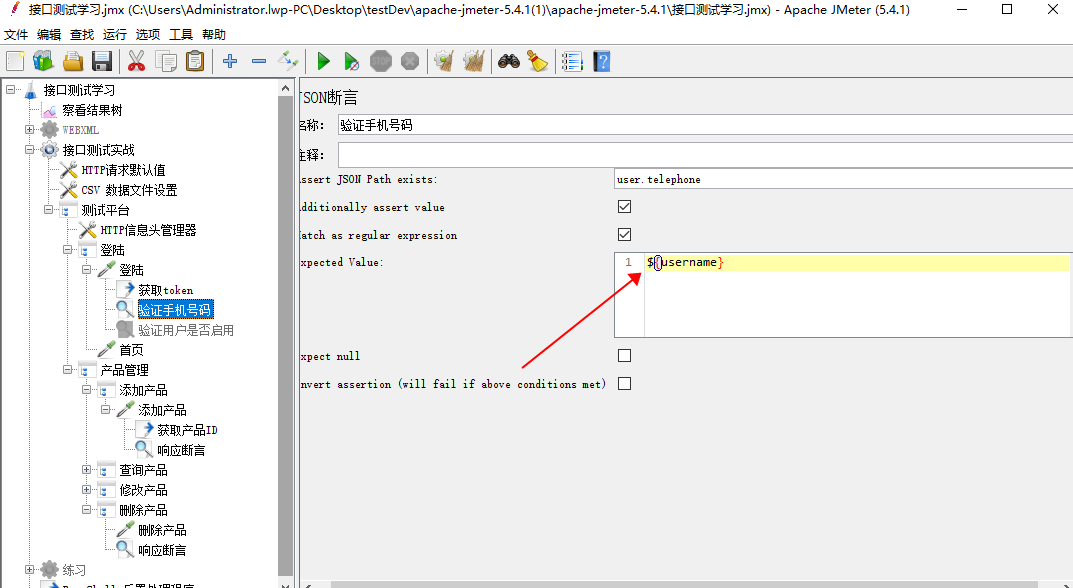This screenshot has width=1073, height=588.
Task: Copy selected element via toolbar
Action: 166,62
